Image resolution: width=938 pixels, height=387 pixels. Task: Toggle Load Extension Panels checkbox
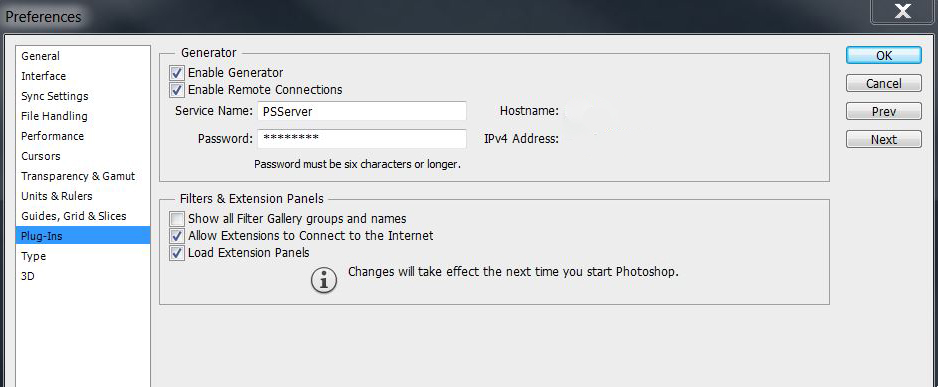click(x=176, y=253)
